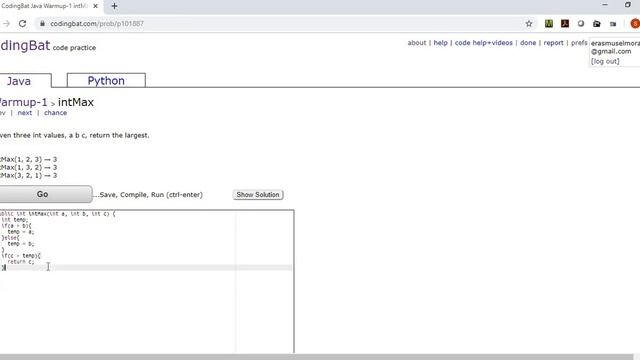The image size is (640, 360).
Task: Click the Warmup-1 breadcrumb link
Action: click(x=23, y=102)
